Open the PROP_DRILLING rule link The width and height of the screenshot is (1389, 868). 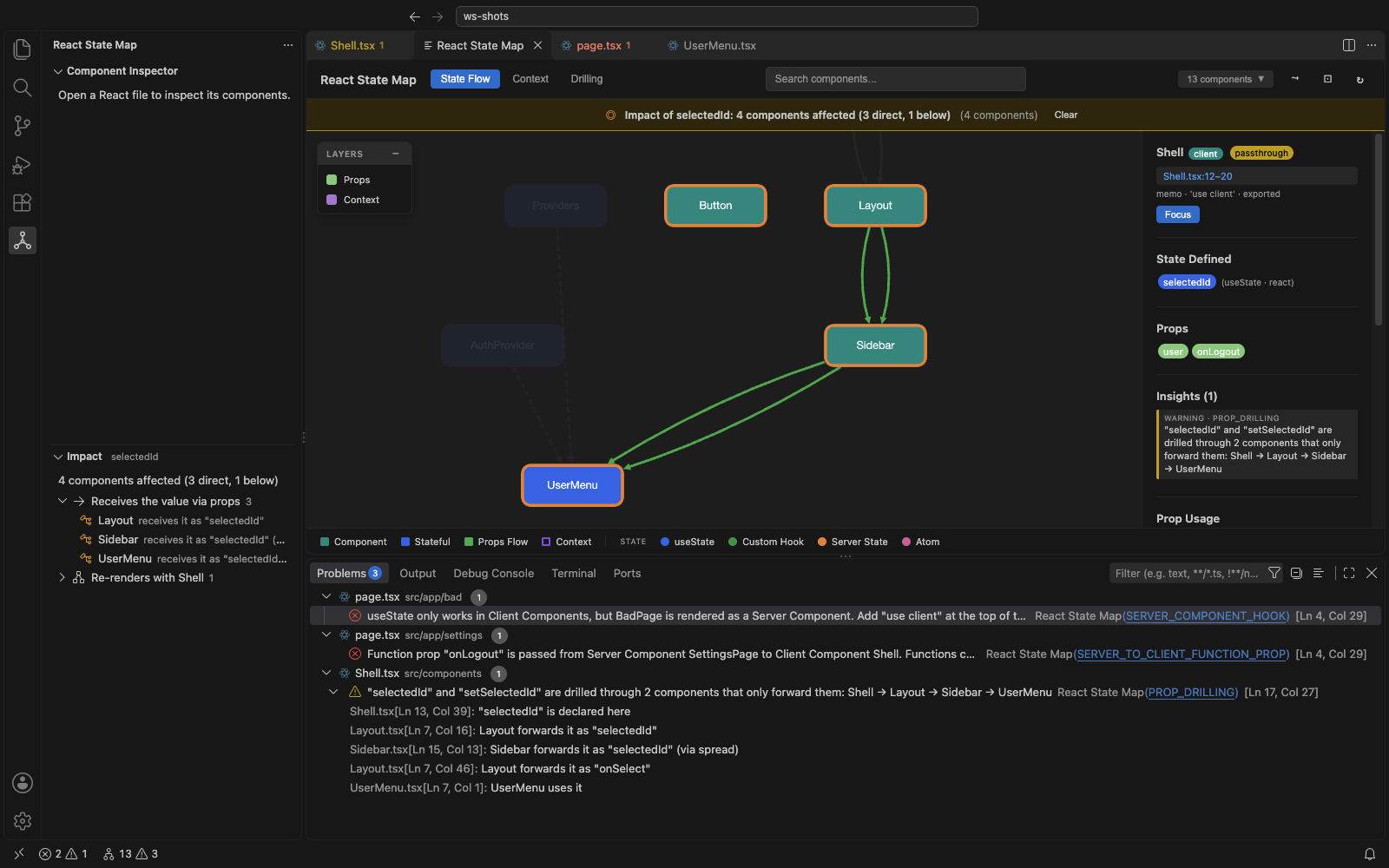click(1192, 692)
